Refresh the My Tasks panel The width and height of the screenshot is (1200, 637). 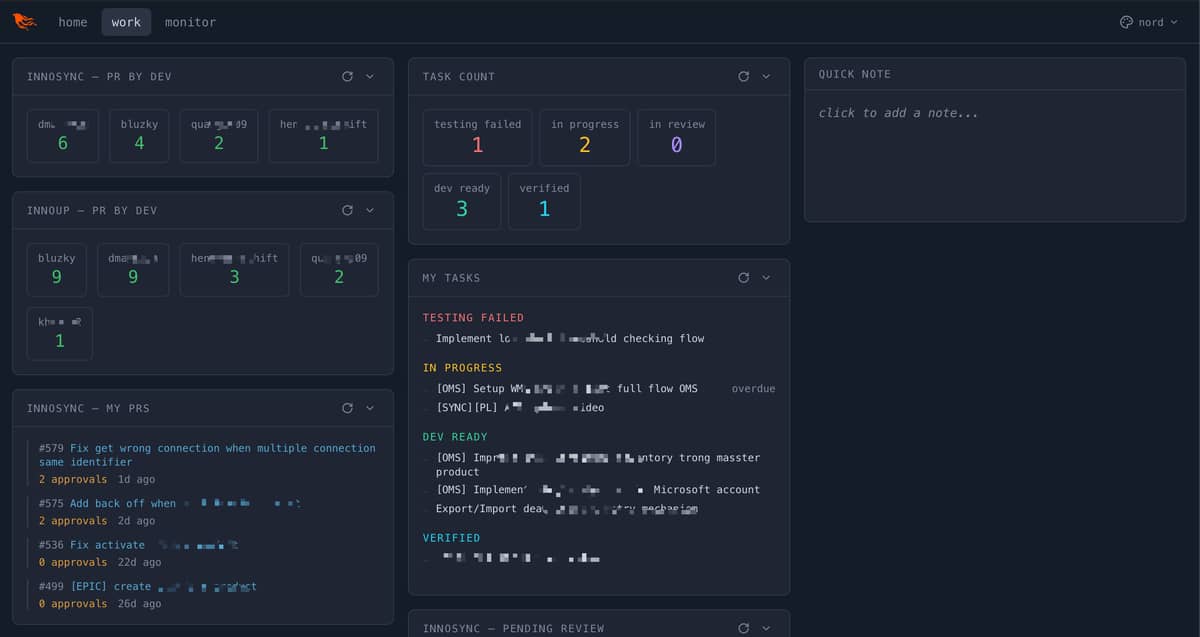click(743, 277)
